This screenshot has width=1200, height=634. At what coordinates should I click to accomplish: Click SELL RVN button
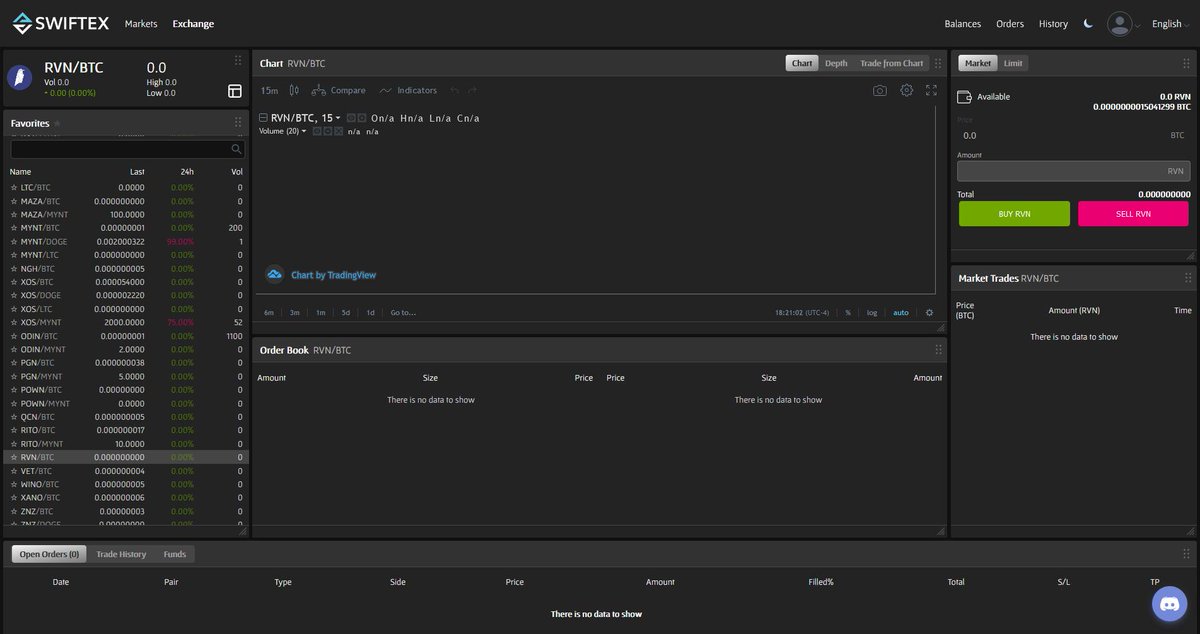1133,214
